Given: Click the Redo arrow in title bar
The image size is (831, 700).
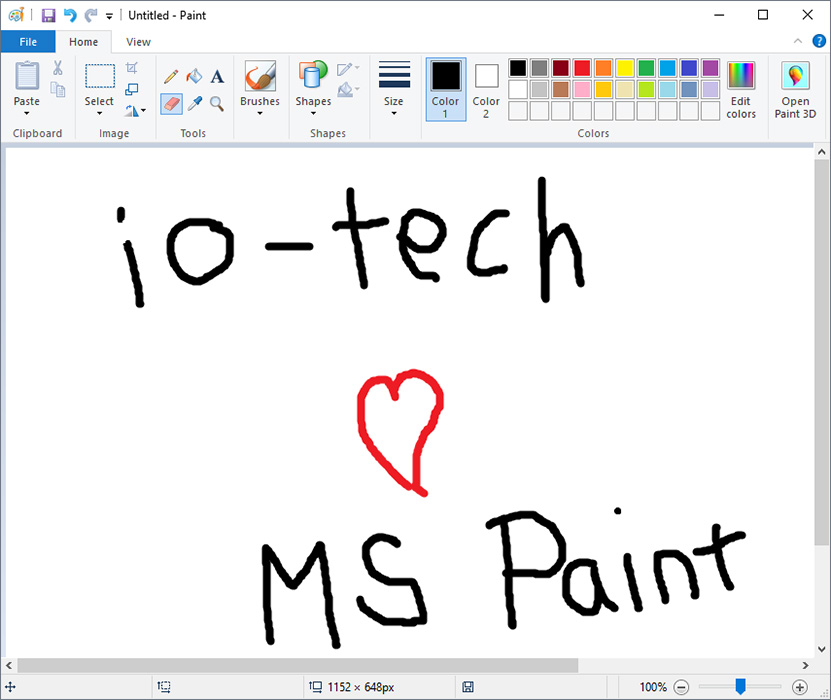Looking at the screenshot, I should click(x=91, y=15).
